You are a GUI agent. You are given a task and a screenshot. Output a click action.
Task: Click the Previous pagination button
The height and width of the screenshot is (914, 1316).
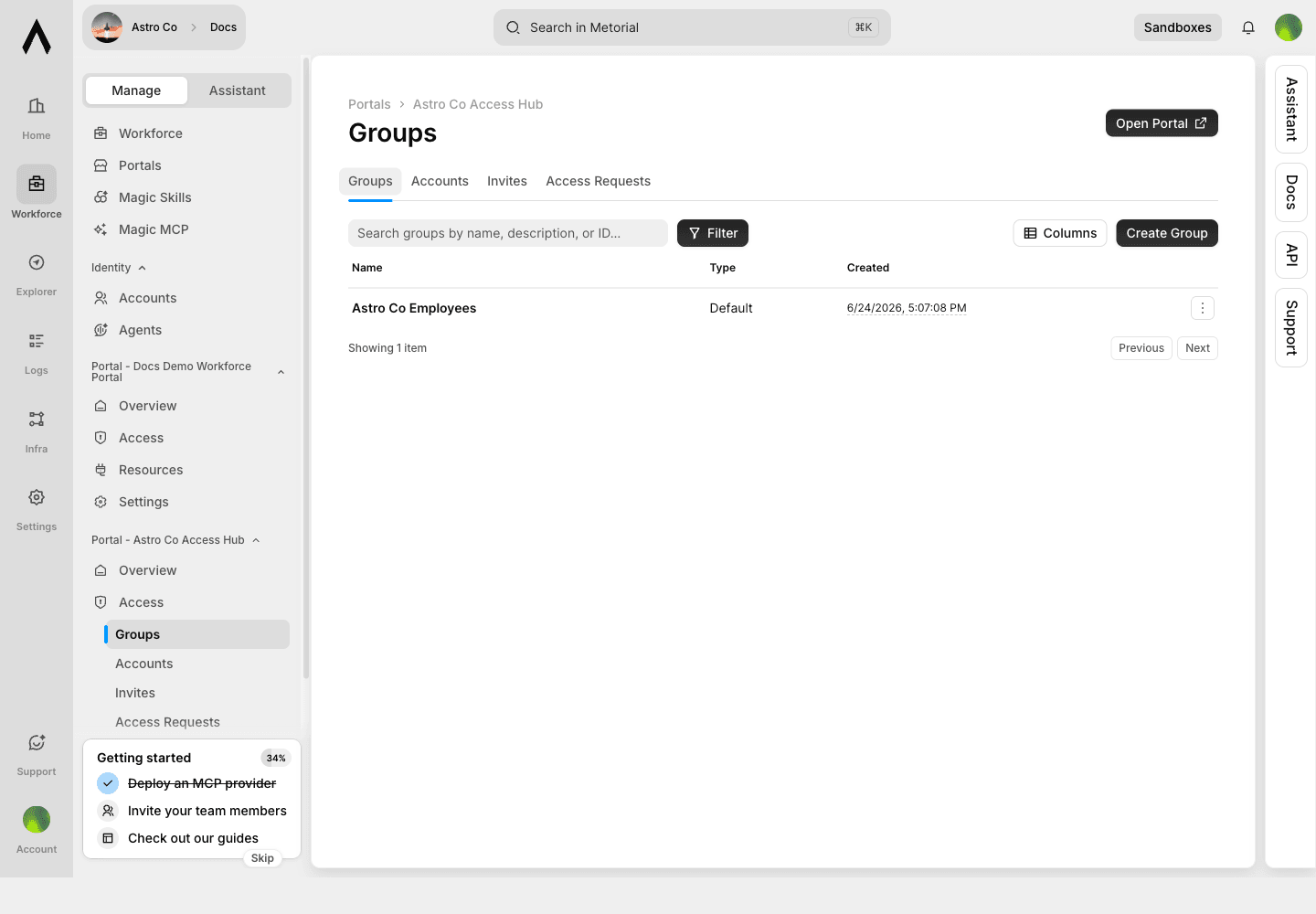[x=1141, y=348]
